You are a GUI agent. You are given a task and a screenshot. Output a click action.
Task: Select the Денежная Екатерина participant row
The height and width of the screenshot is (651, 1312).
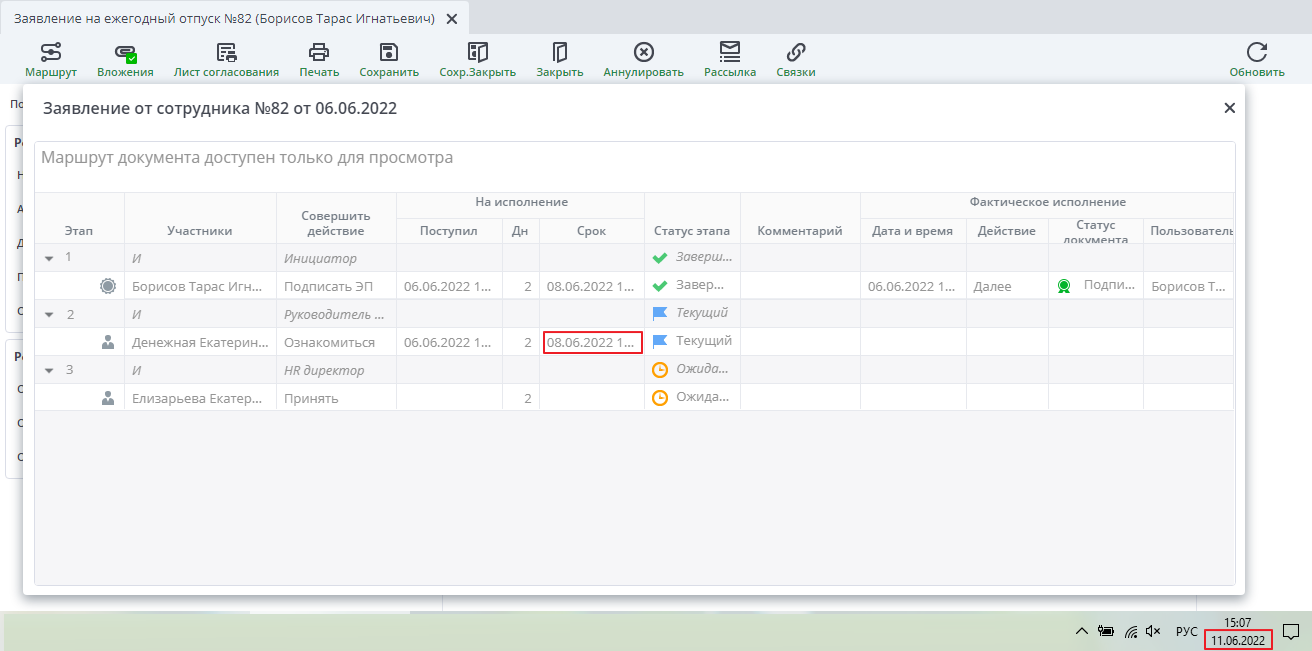click(200, 342)
